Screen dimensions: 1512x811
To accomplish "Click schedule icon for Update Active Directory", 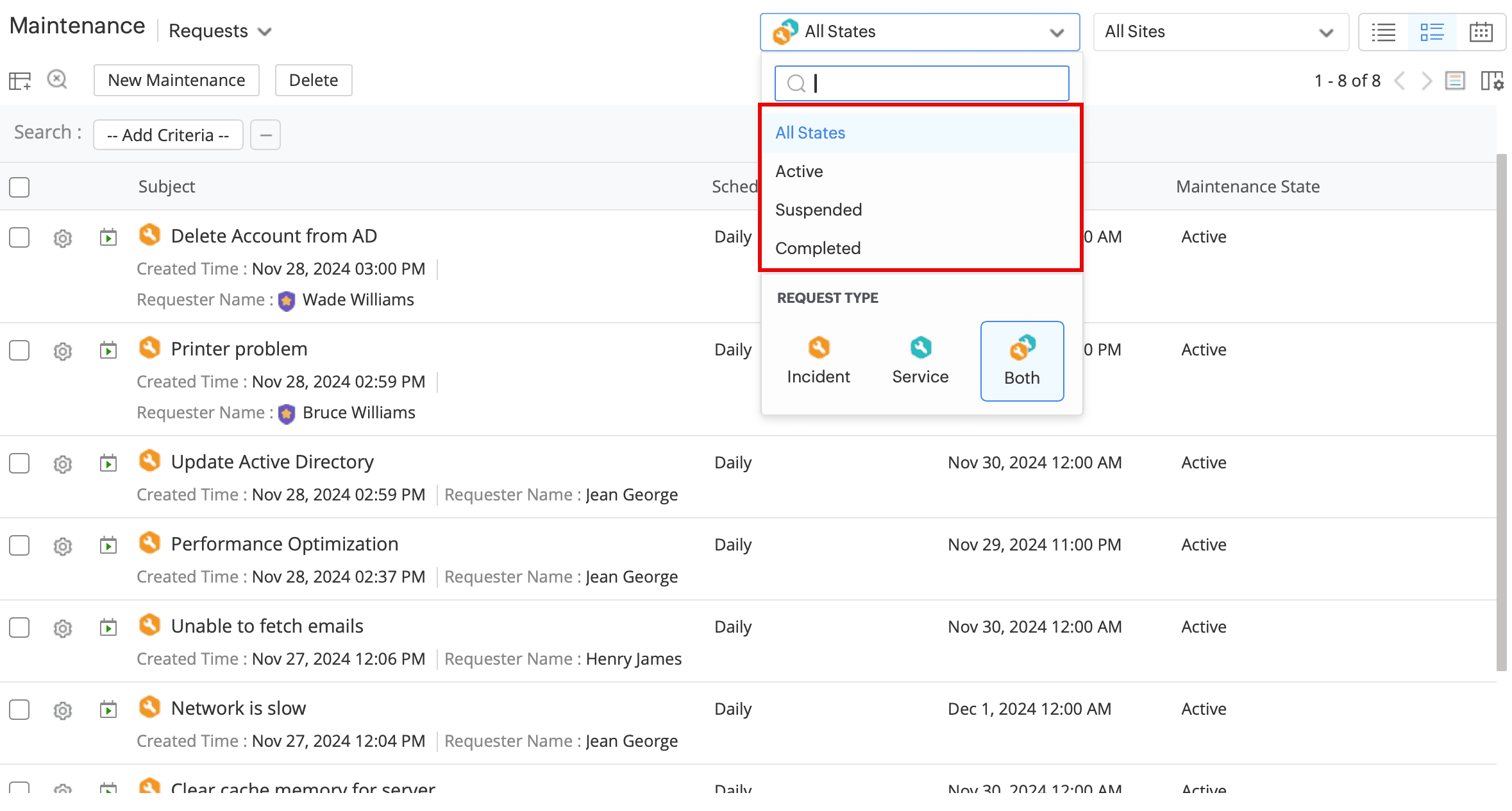I will (108, 463).
